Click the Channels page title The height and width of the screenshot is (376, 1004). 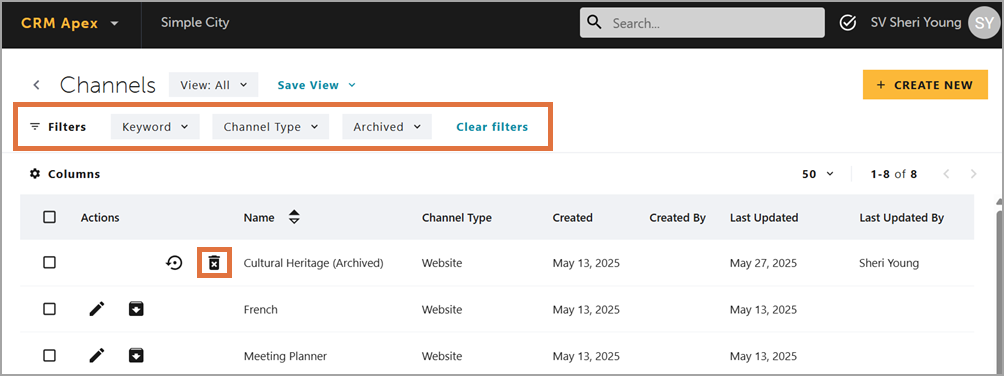tap(108, 85)
